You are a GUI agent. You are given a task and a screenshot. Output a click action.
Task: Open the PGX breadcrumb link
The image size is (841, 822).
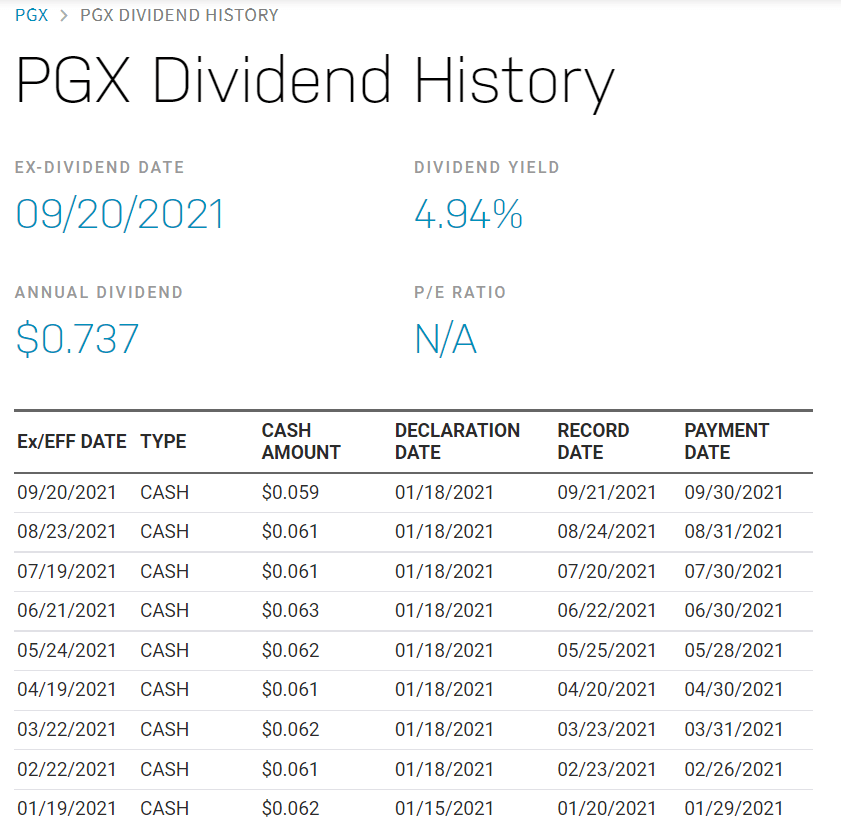pos(31,15)
